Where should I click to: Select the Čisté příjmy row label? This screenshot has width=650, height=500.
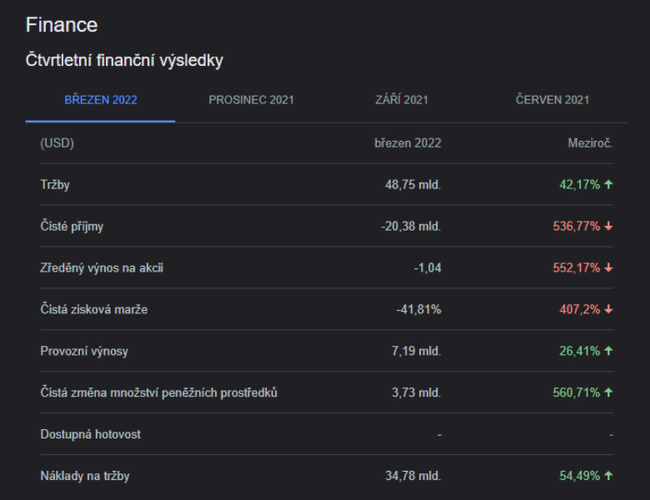[x=71, y=227]
